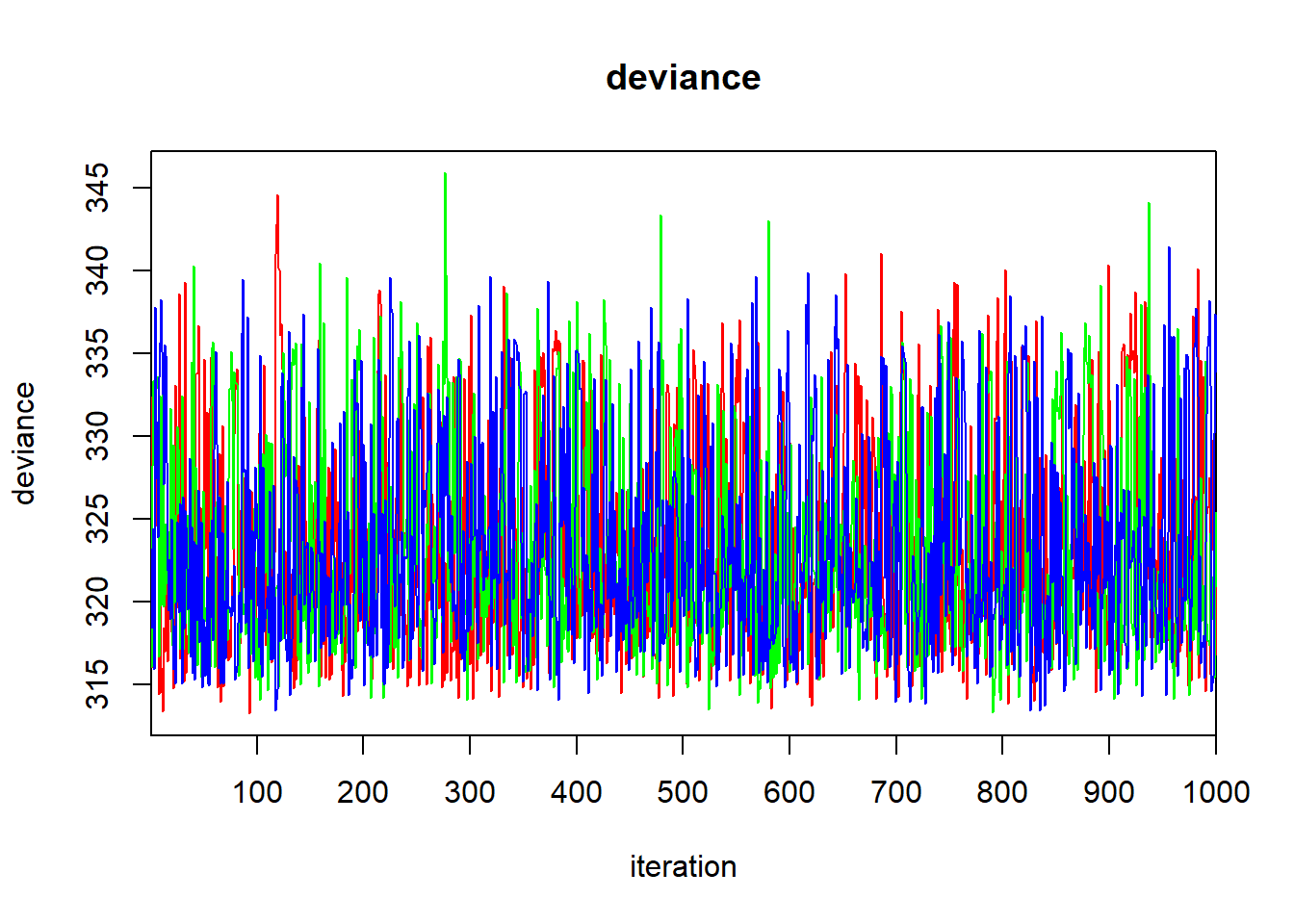Click the 300 x-axis tick label
Screen dimensions: 1294x924
tap(470, 792)
